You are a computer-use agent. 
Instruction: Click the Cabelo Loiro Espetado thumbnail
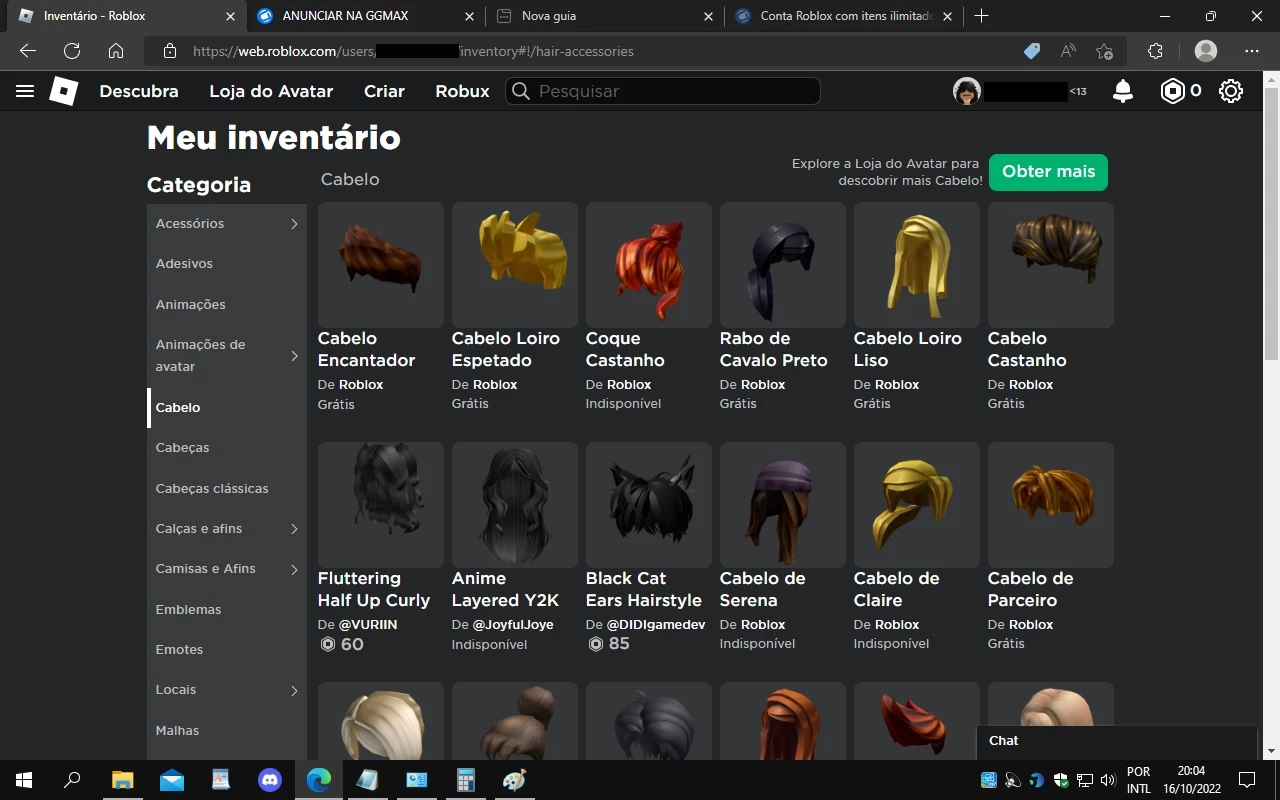tap(515, 265)
